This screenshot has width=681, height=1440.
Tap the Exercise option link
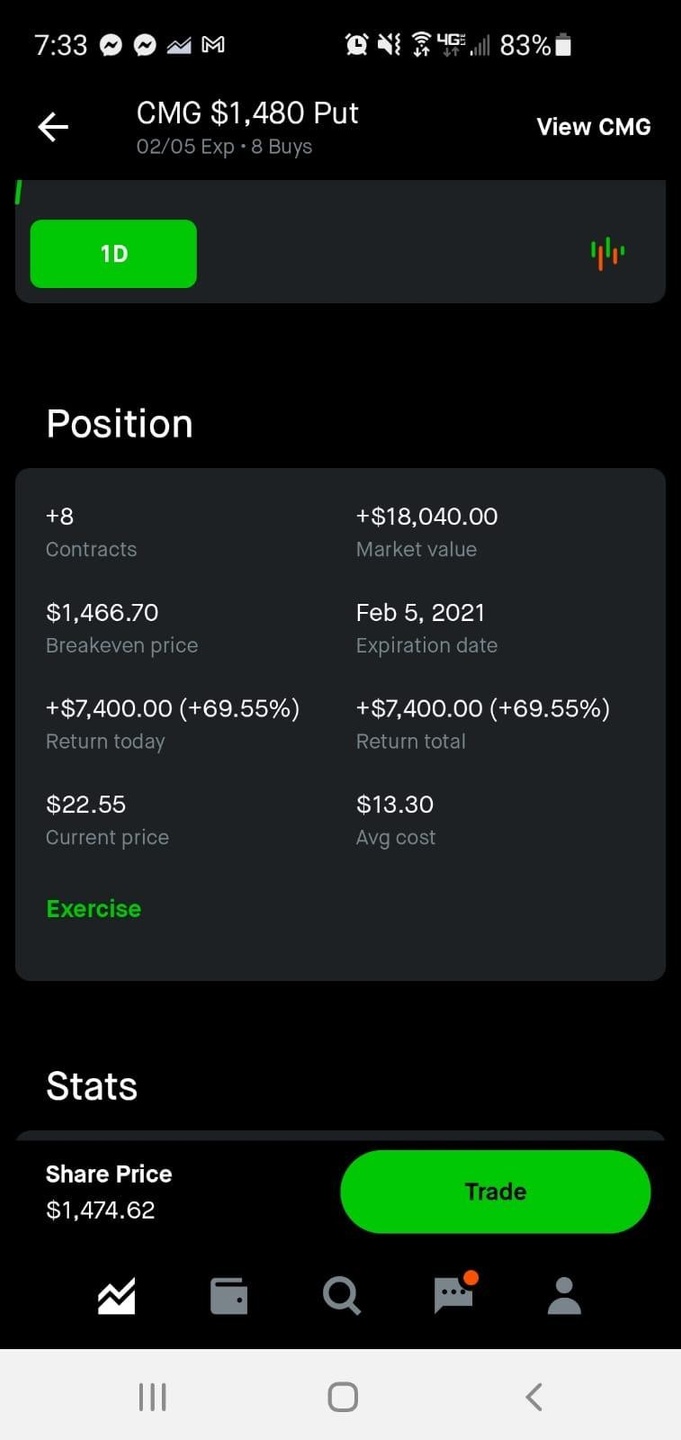click(x=93, y=909)
